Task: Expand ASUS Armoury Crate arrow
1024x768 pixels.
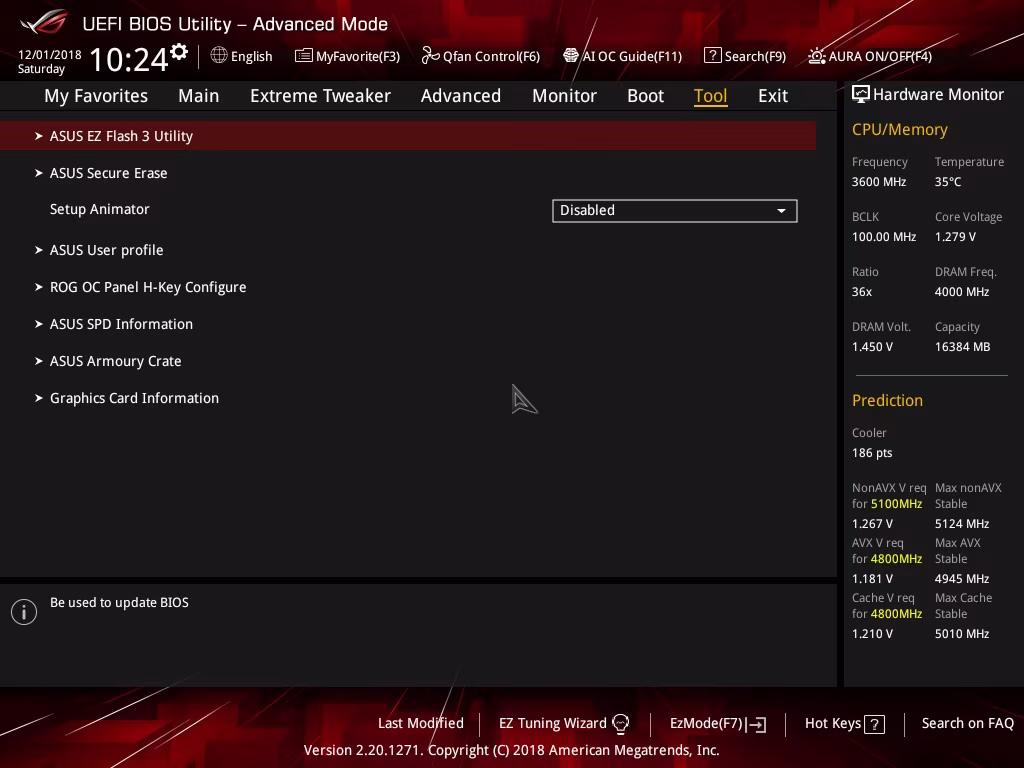Action: tap(39, 361)
